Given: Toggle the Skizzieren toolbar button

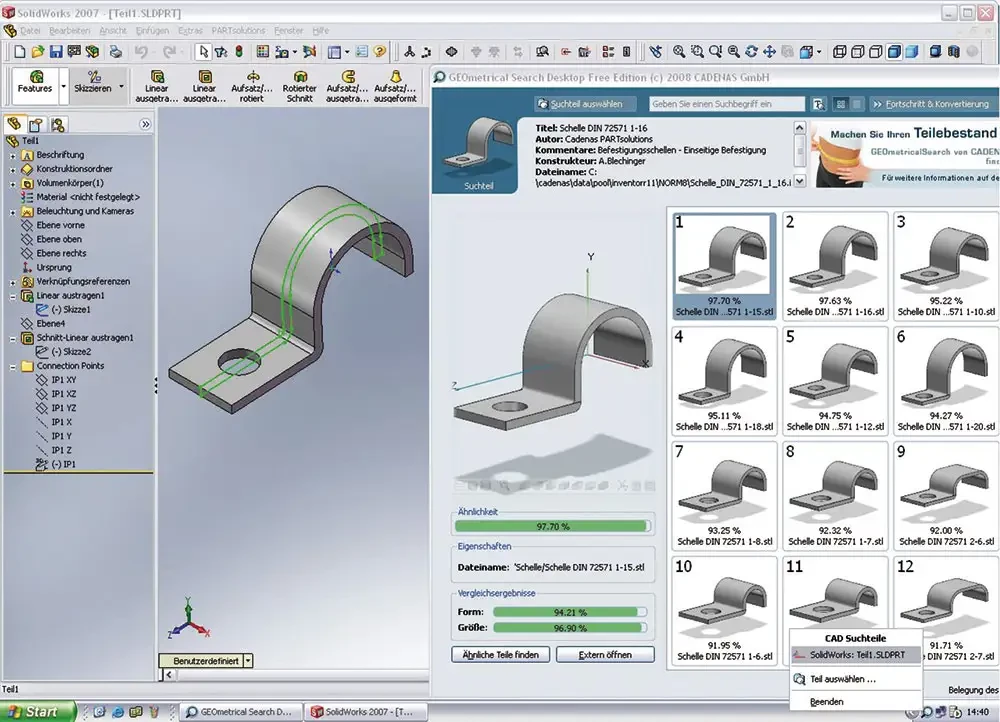Looking at the screenshot, I should click(x=93, y=85).
